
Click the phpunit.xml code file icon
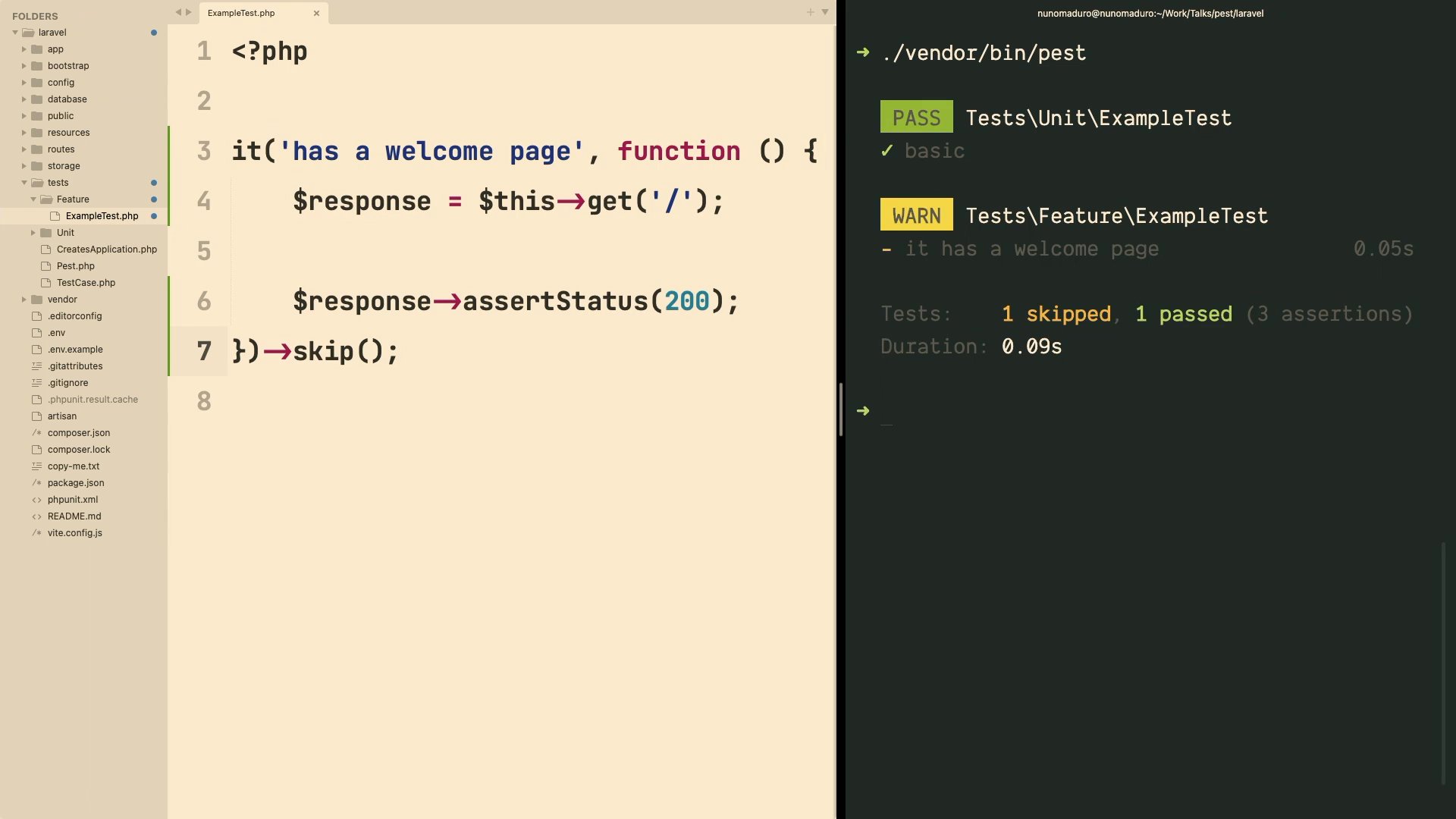click(36, 500)
